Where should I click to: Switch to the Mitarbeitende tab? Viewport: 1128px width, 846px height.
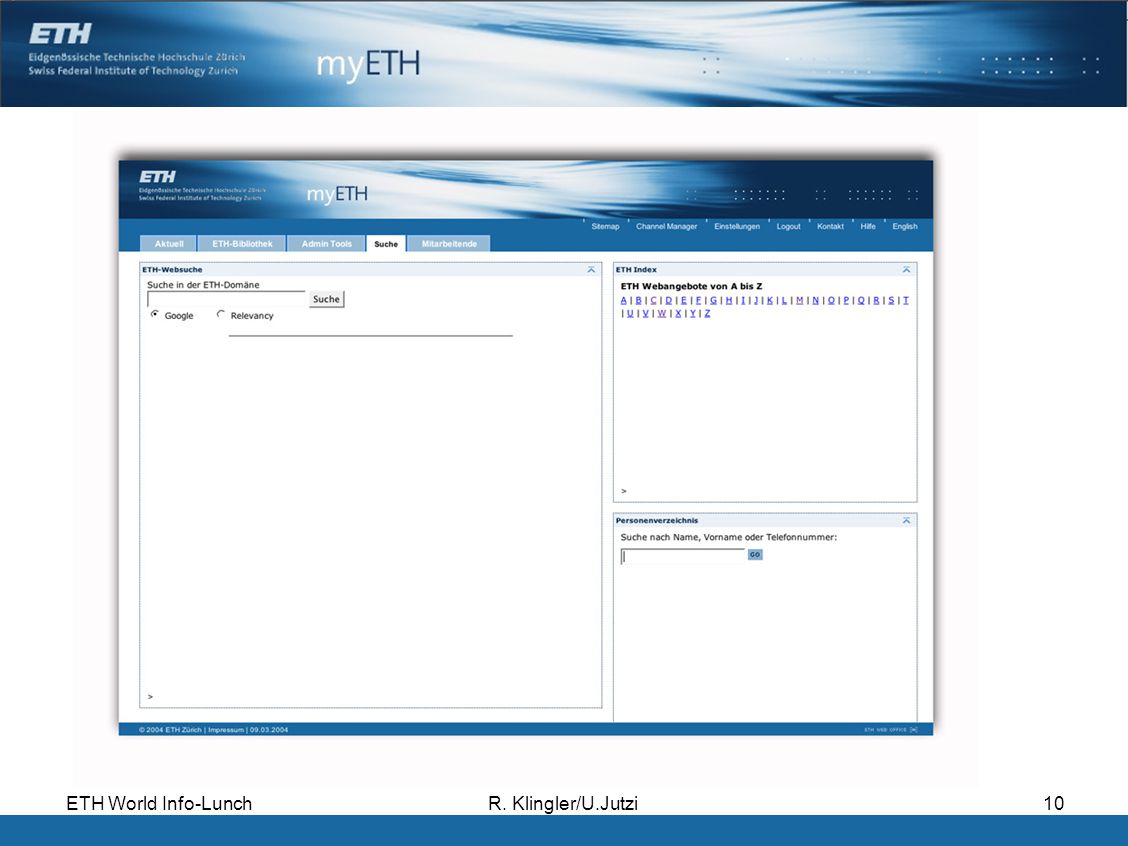click(449, 244)
